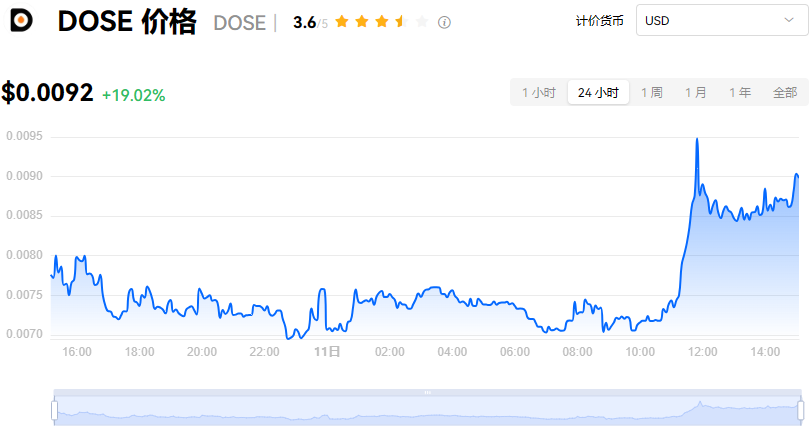Click the +19.02% price change label
Image resolution: width=812 pixels, height=439 pixels.
pyautogui.click(x=133, y=95)
